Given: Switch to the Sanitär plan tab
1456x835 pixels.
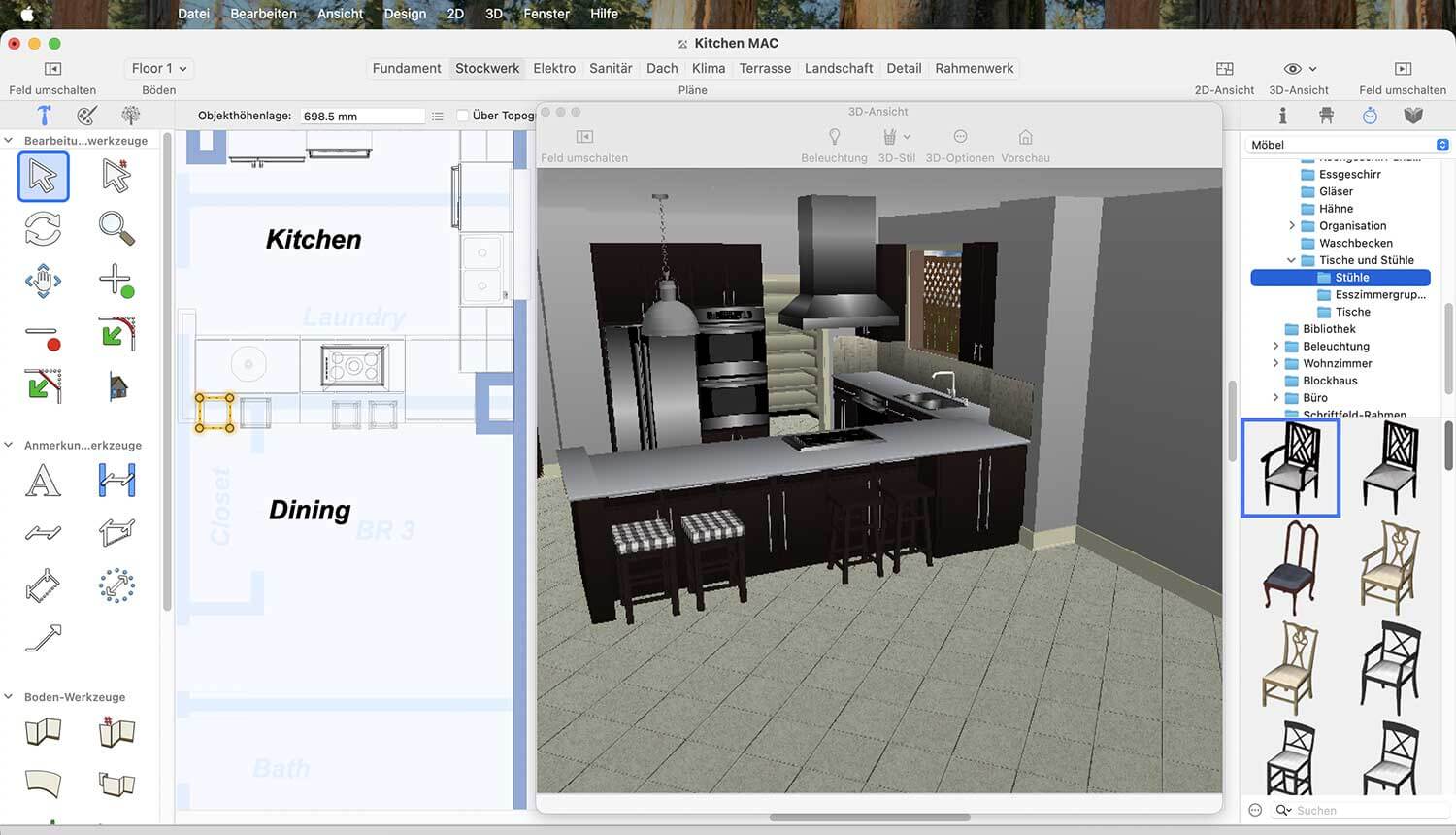Looking at the screenshot, I should [611, 68].
